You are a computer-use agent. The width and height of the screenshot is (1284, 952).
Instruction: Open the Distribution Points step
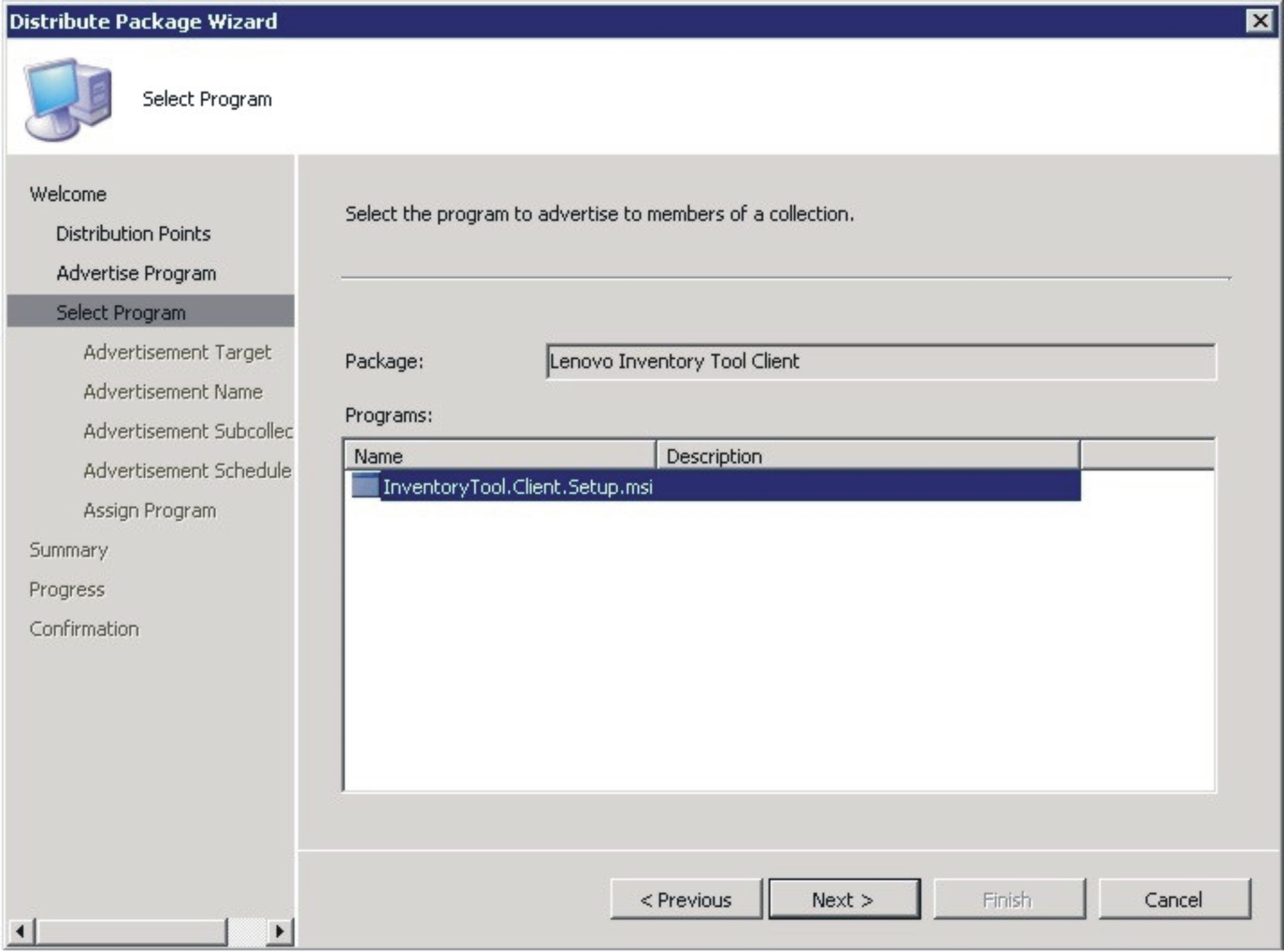(x=133, y=233)
